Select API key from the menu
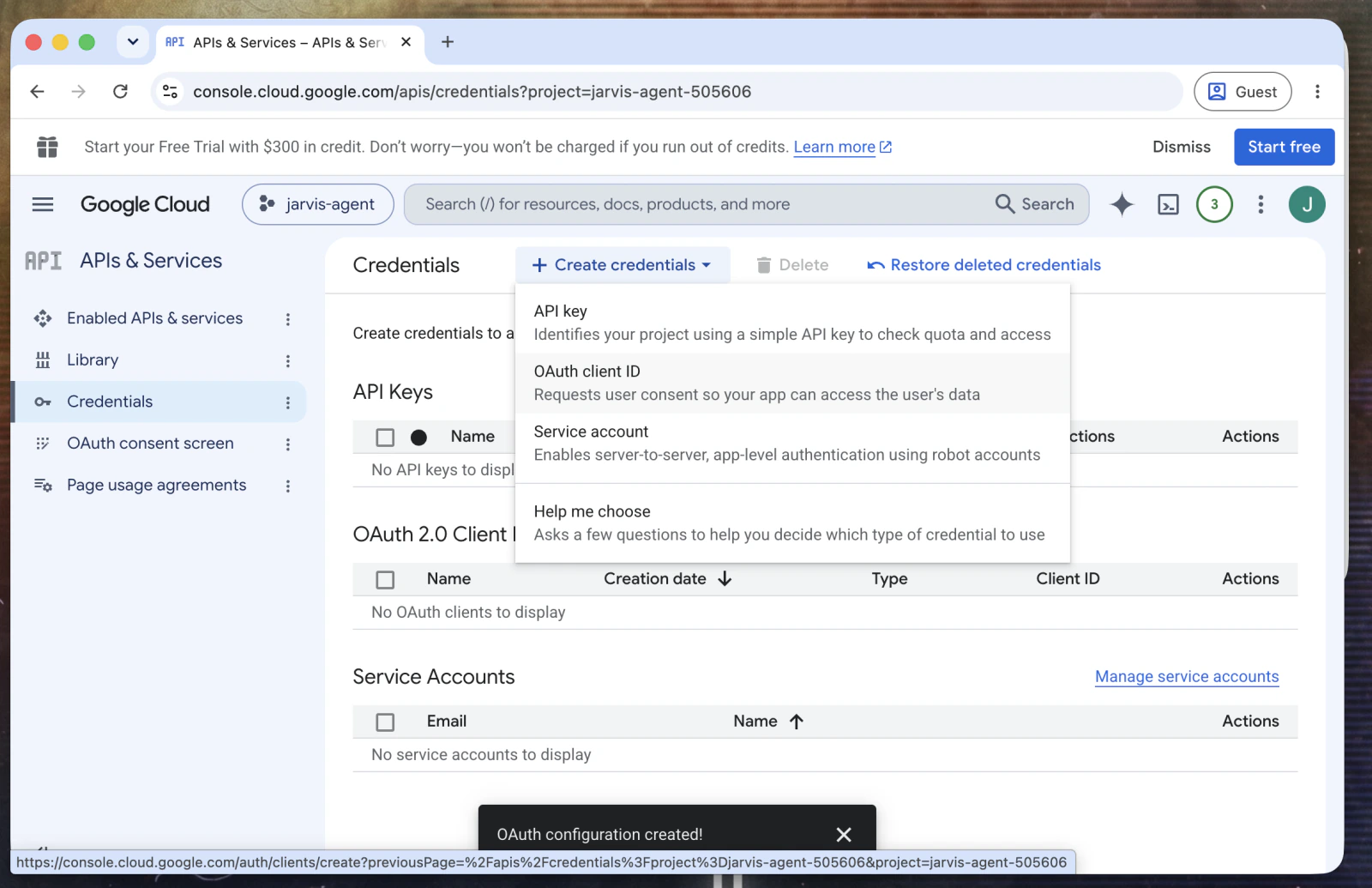 792,323
